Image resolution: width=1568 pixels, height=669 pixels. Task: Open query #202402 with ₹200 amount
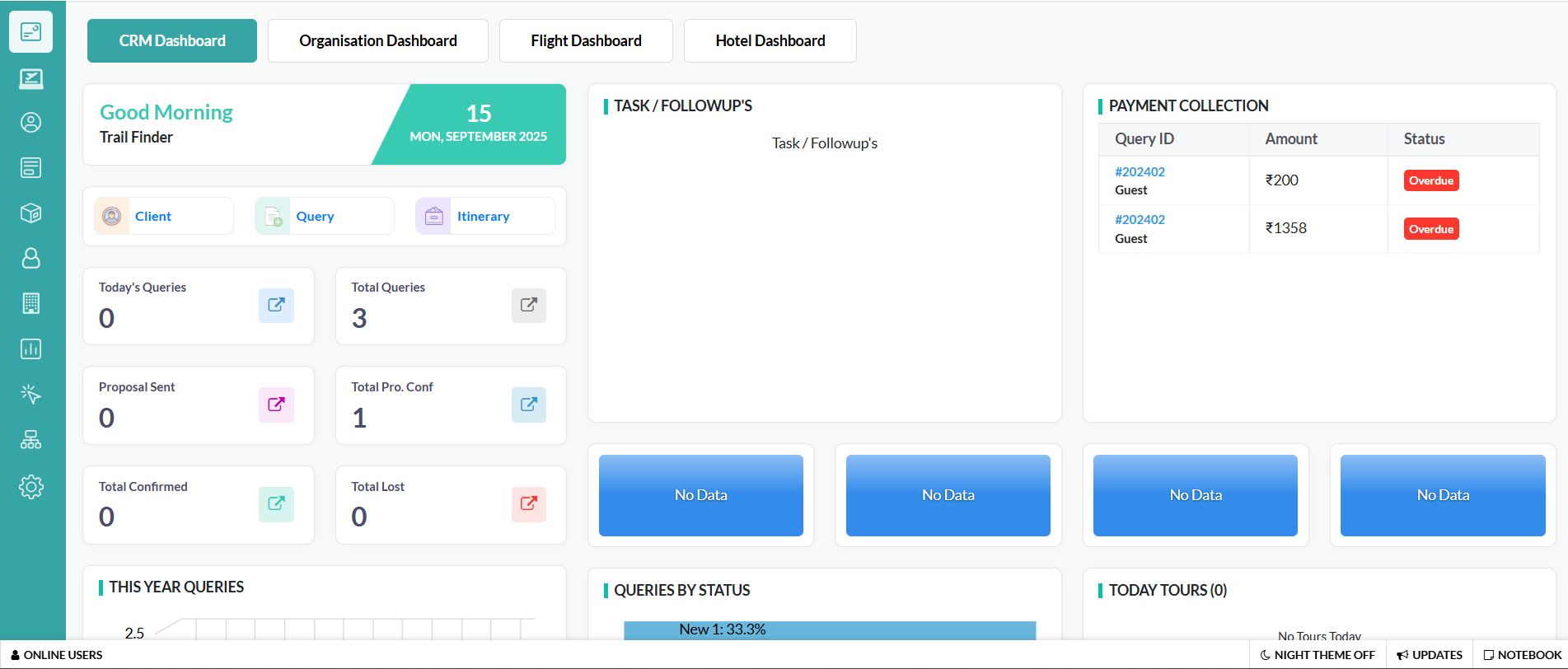pyautogui.click(x=1140, y=171)
